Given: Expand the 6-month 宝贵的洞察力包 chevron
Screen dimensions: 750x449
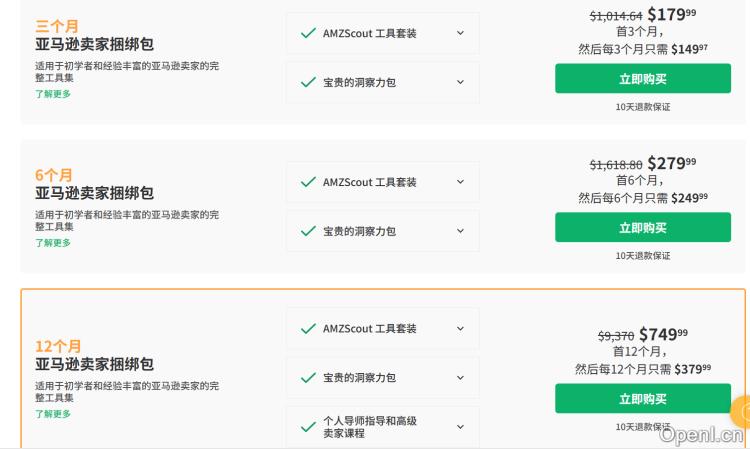Looking at the screenshot, I should click(460, 231).
